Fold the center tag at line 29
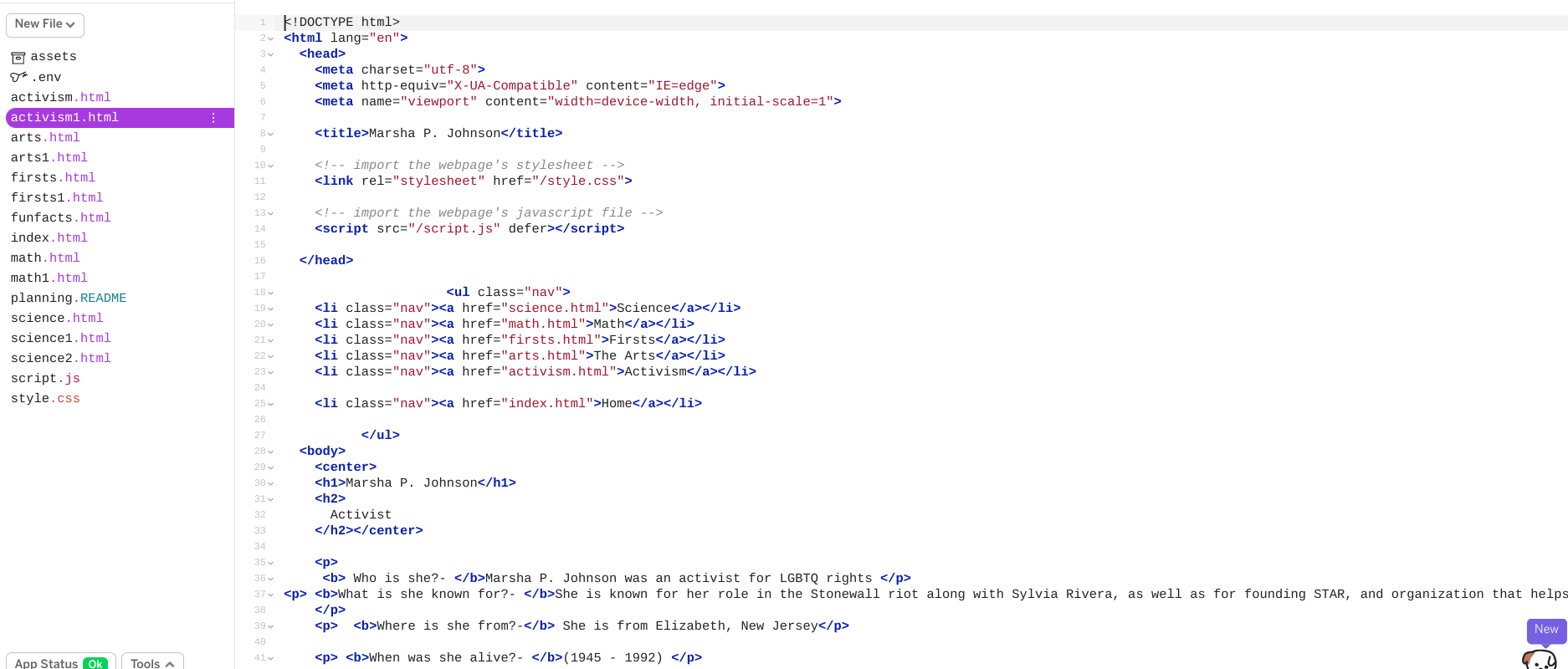This screenshot has height=669, width=1568. (271, 467)
